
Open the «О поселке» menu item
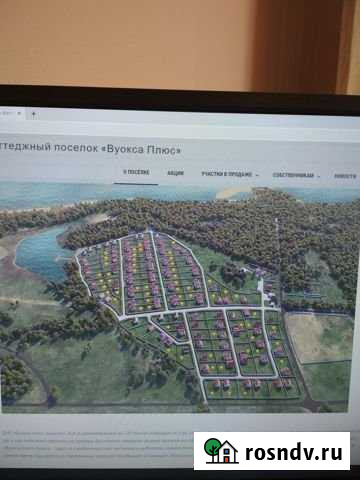pos(136,172)
